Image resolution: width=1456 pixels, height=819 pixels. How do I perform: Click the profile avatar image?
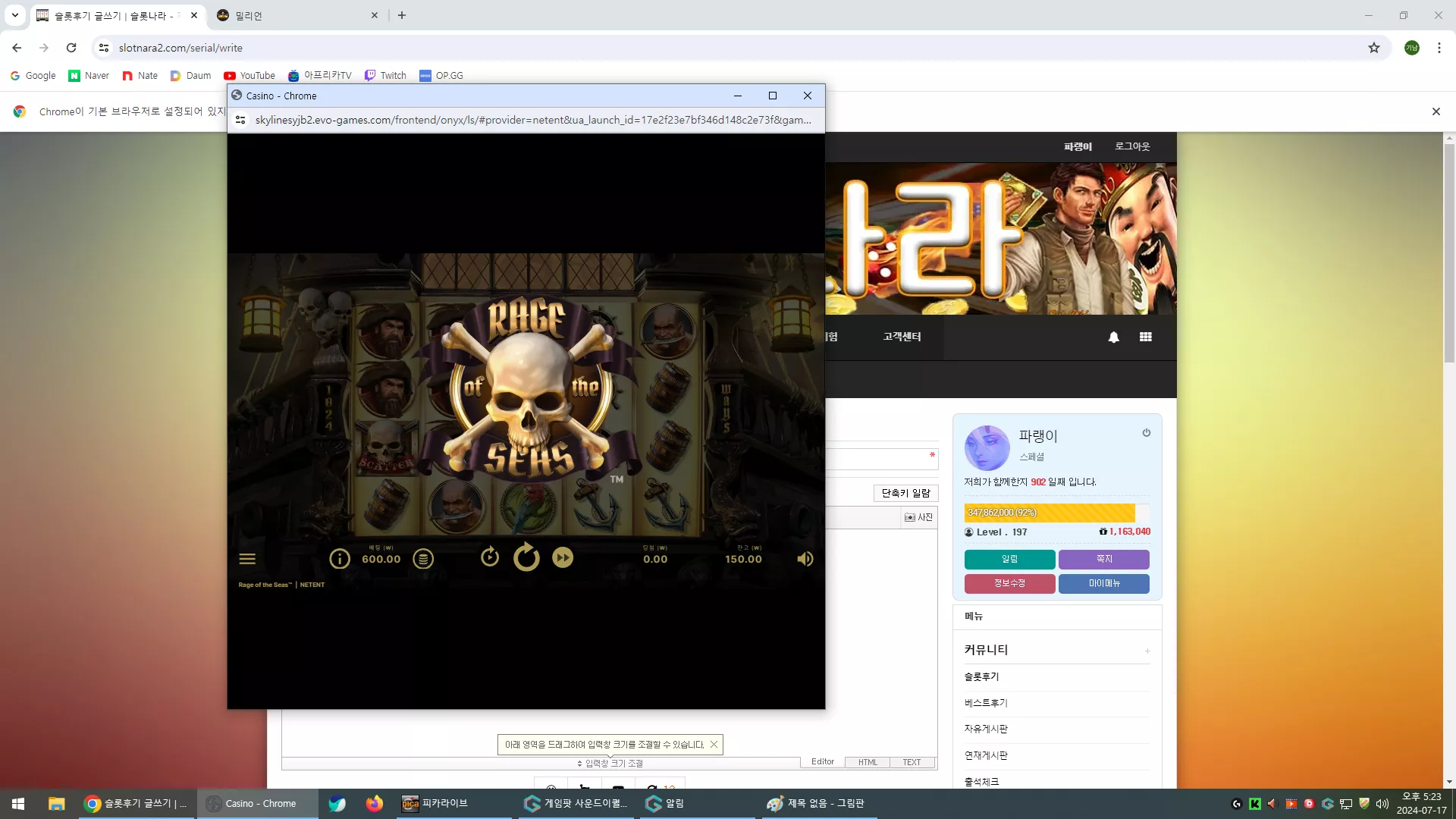point(987,448)
